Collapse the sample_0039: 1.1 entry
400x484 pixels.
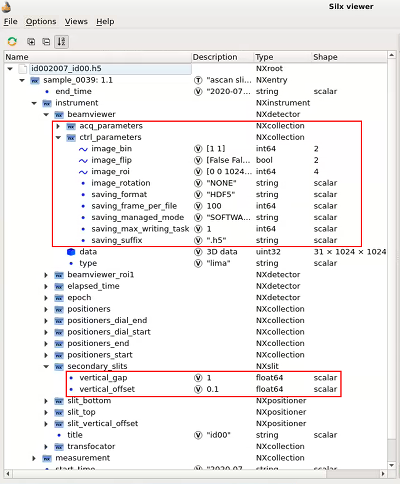click(22, 80)
